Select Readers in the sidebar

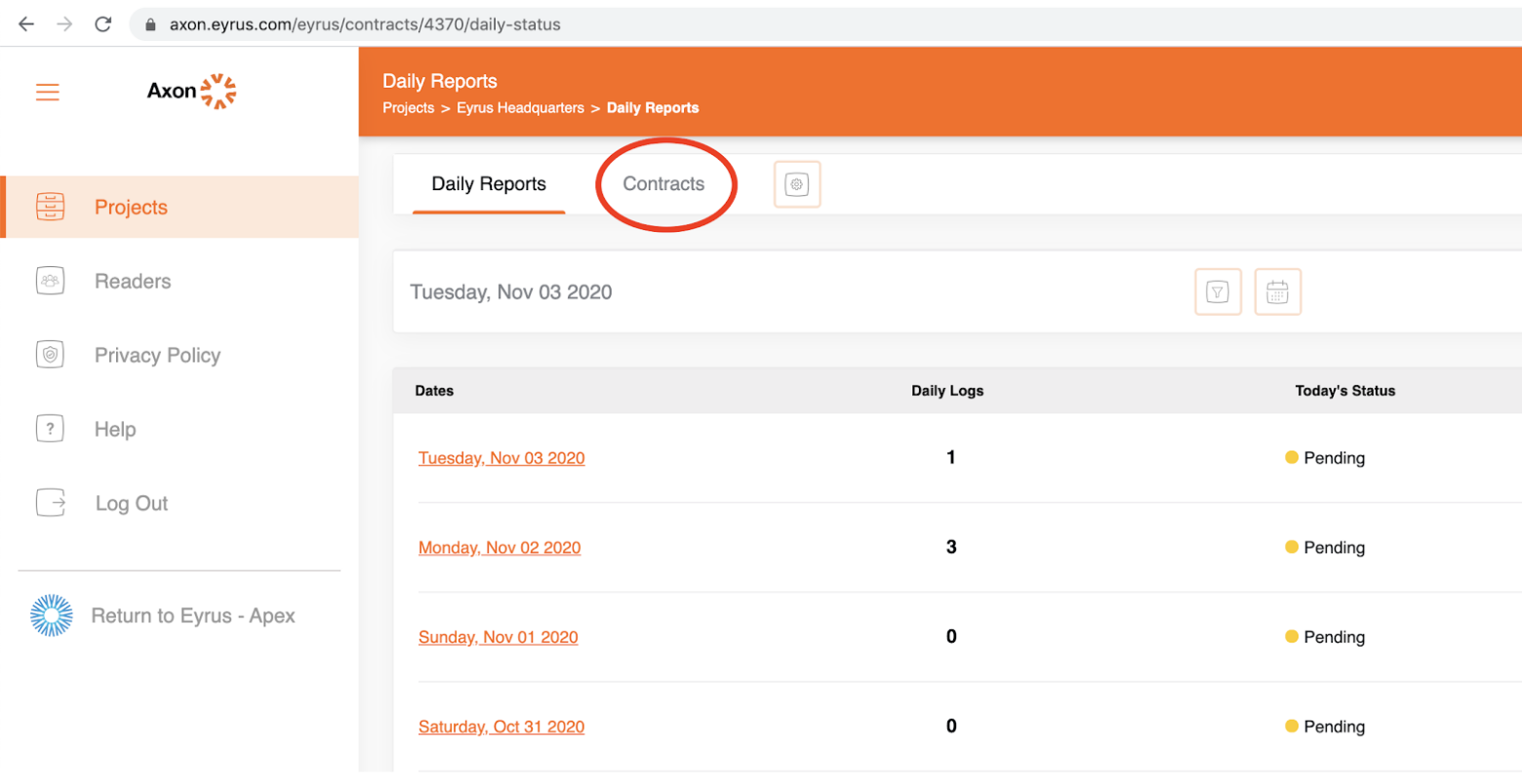click(133, 281)
